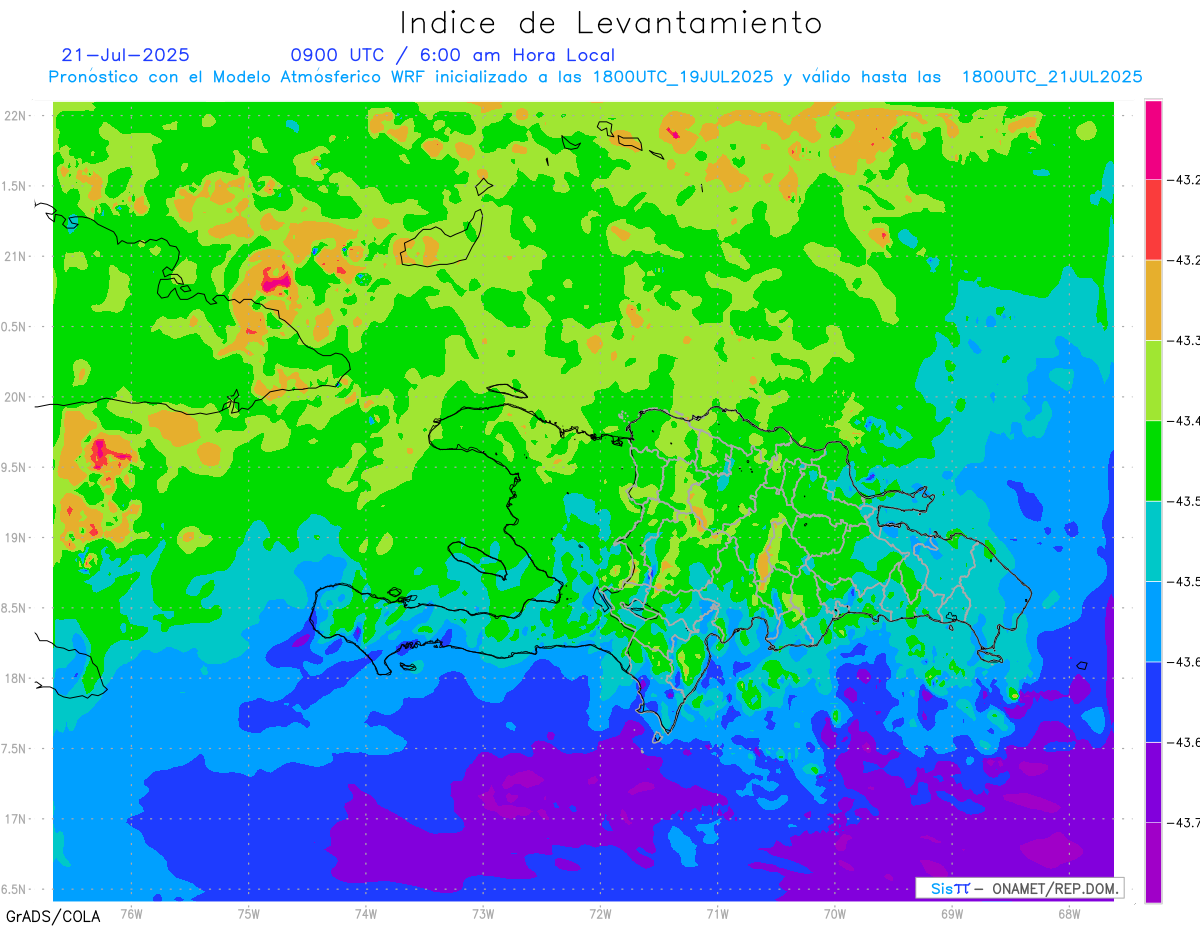Click the '71W' longitude label
The width and height of the screenshot is (1200, 927).
[717, 913]
